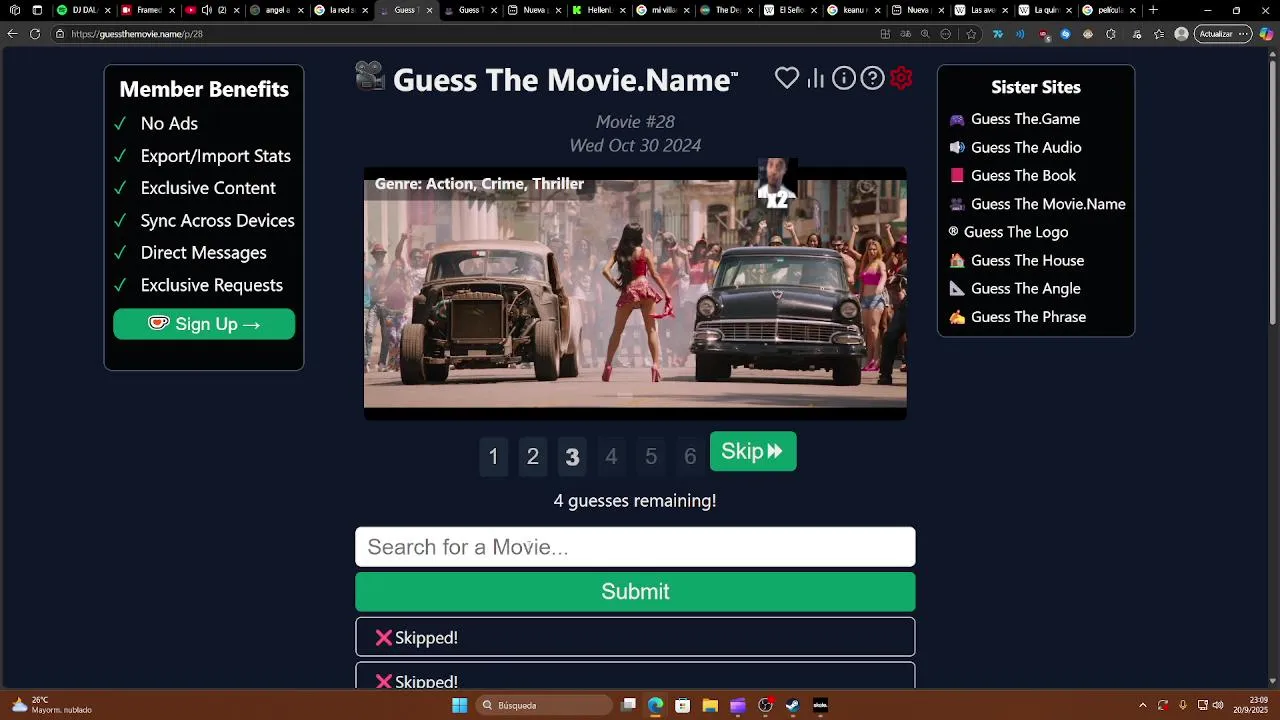This screenshot has height=720, width=1280.
Task: Select frame number 2
Action: [x=533, y=457]
